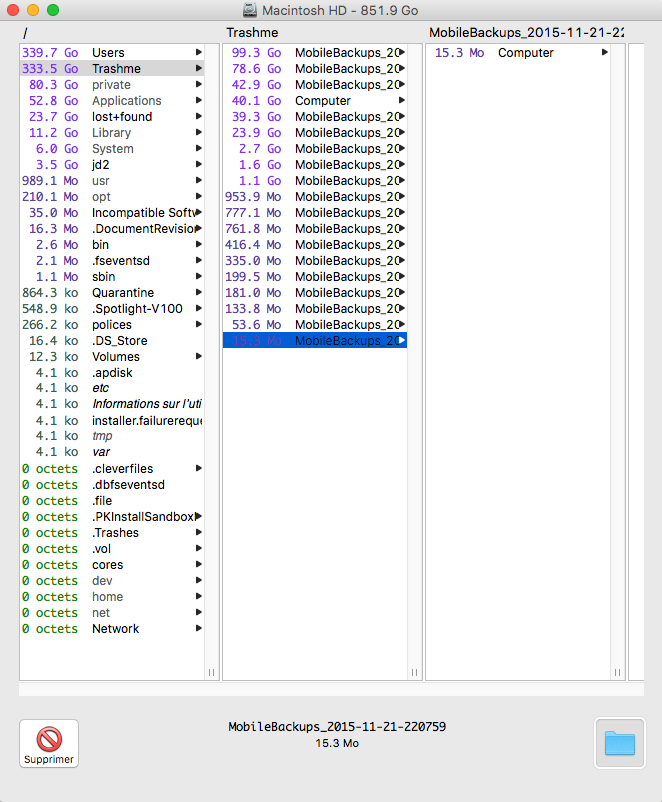Select the 53.6 Mo MobileBackups row
The width and height of the screenshot is (662, 802).
[315, 325]
